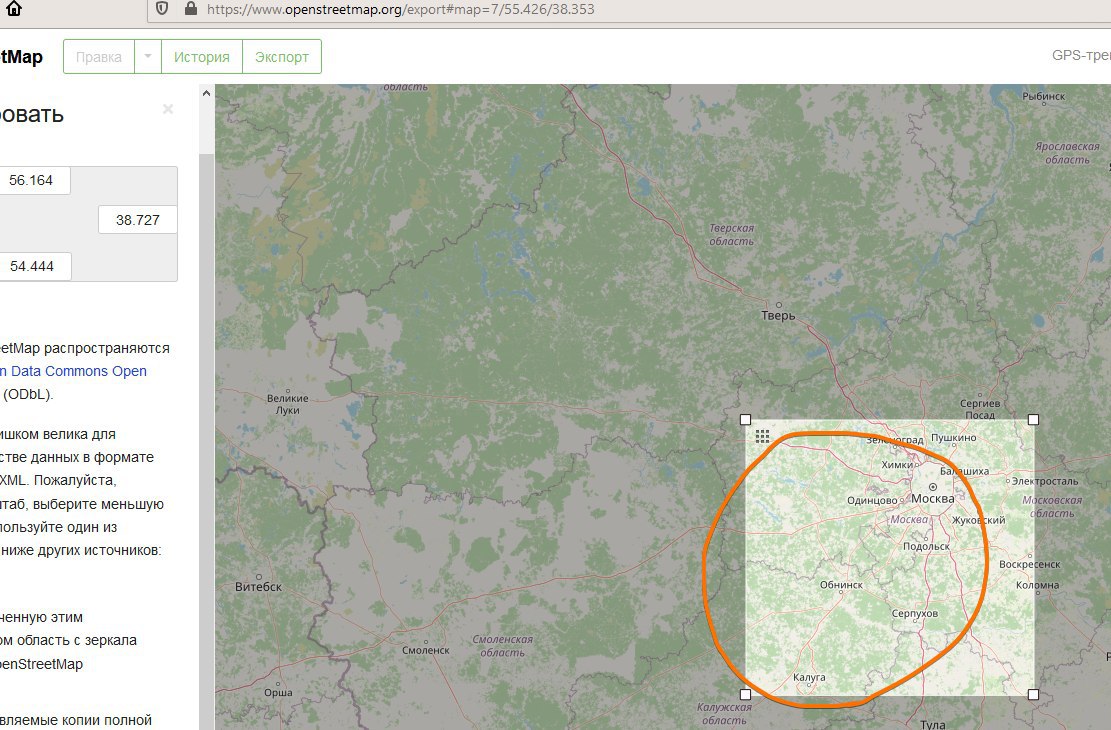Go to the browser home icon

click(13, 8)
